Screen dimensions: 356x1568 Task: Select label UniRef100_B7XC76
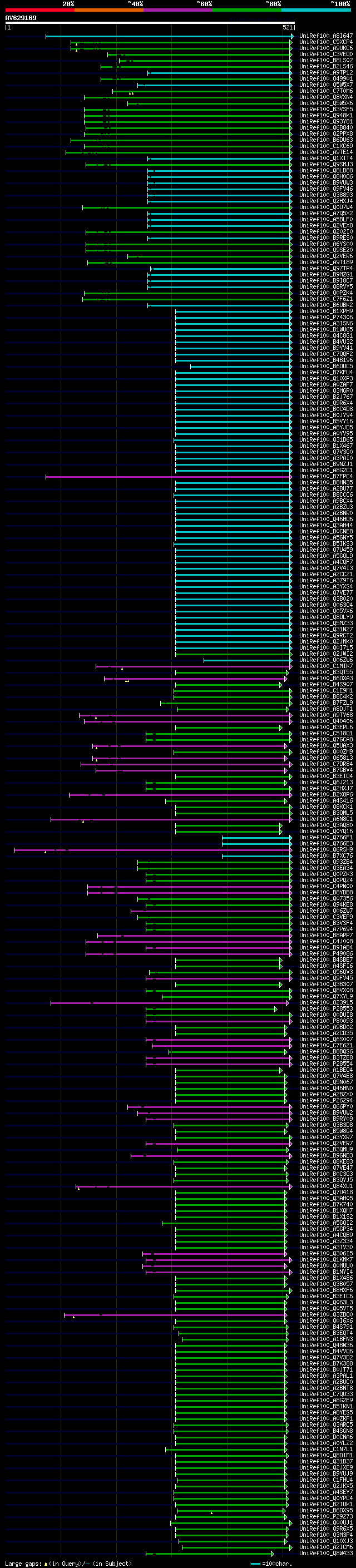(325, 856)
